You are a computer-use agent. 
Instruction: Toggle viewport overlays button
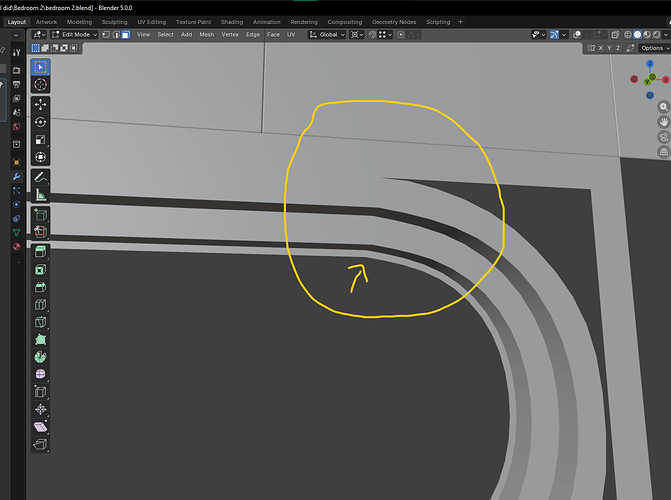click(577, 35)
